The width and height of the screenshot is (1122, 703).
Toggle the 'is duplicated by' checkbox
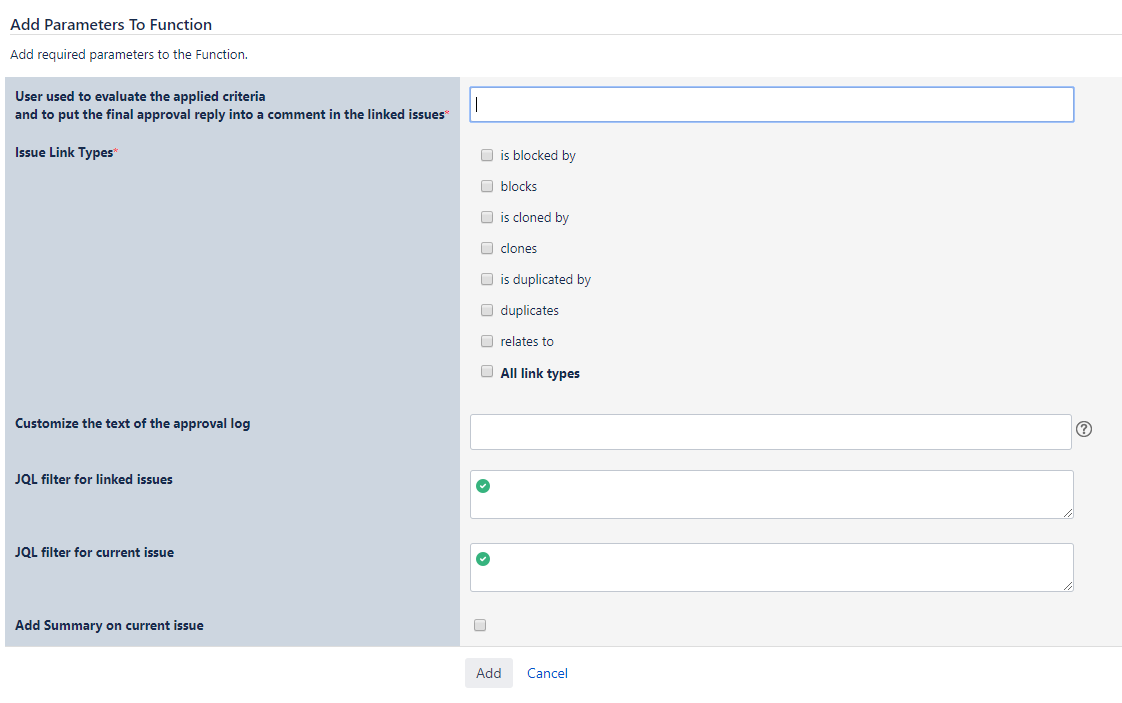pyautogui.click(x=487, y=279)
